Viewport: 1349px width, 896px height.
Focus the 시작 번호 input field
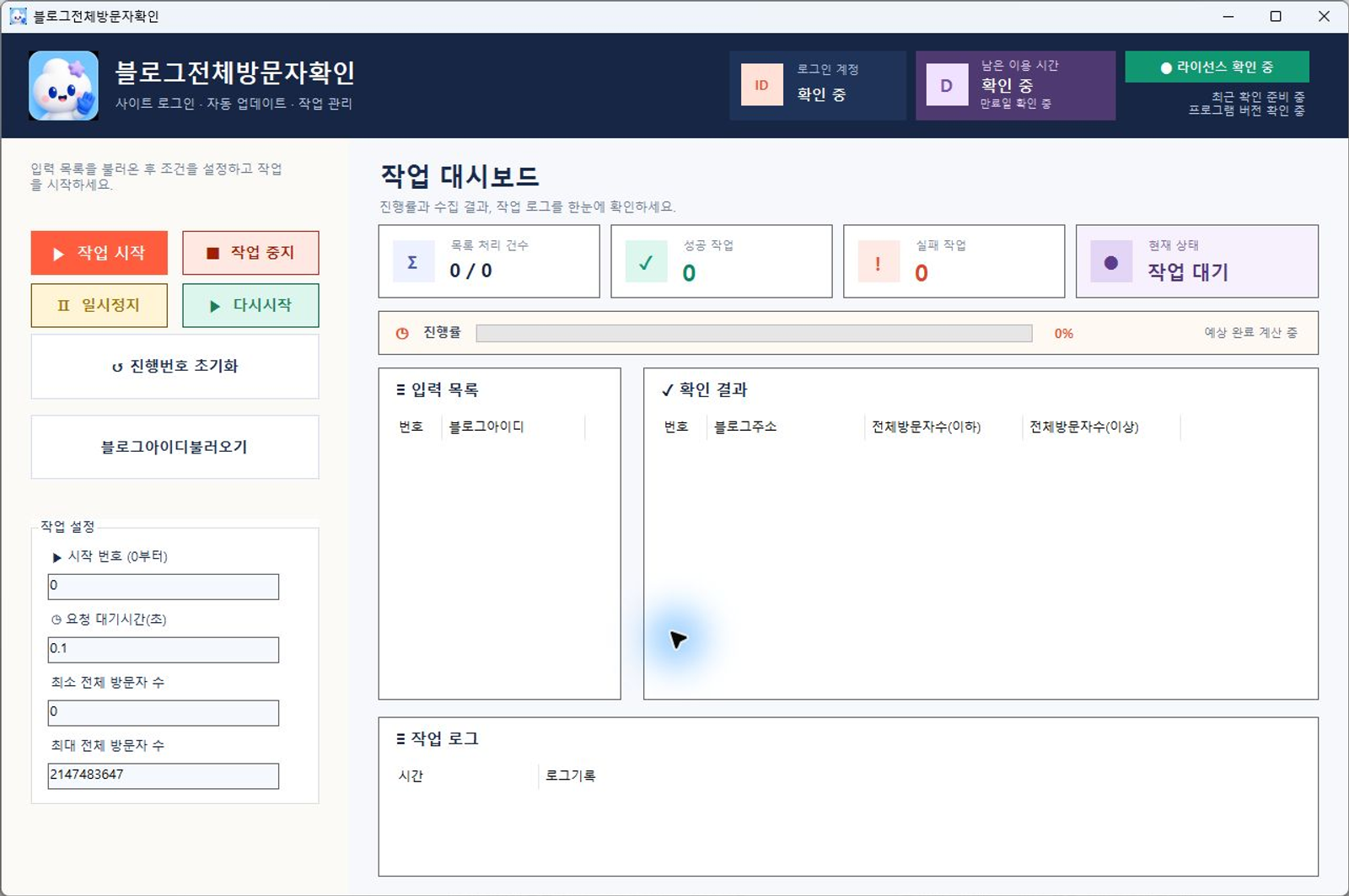pyautogui.click(x=164, y=586)
